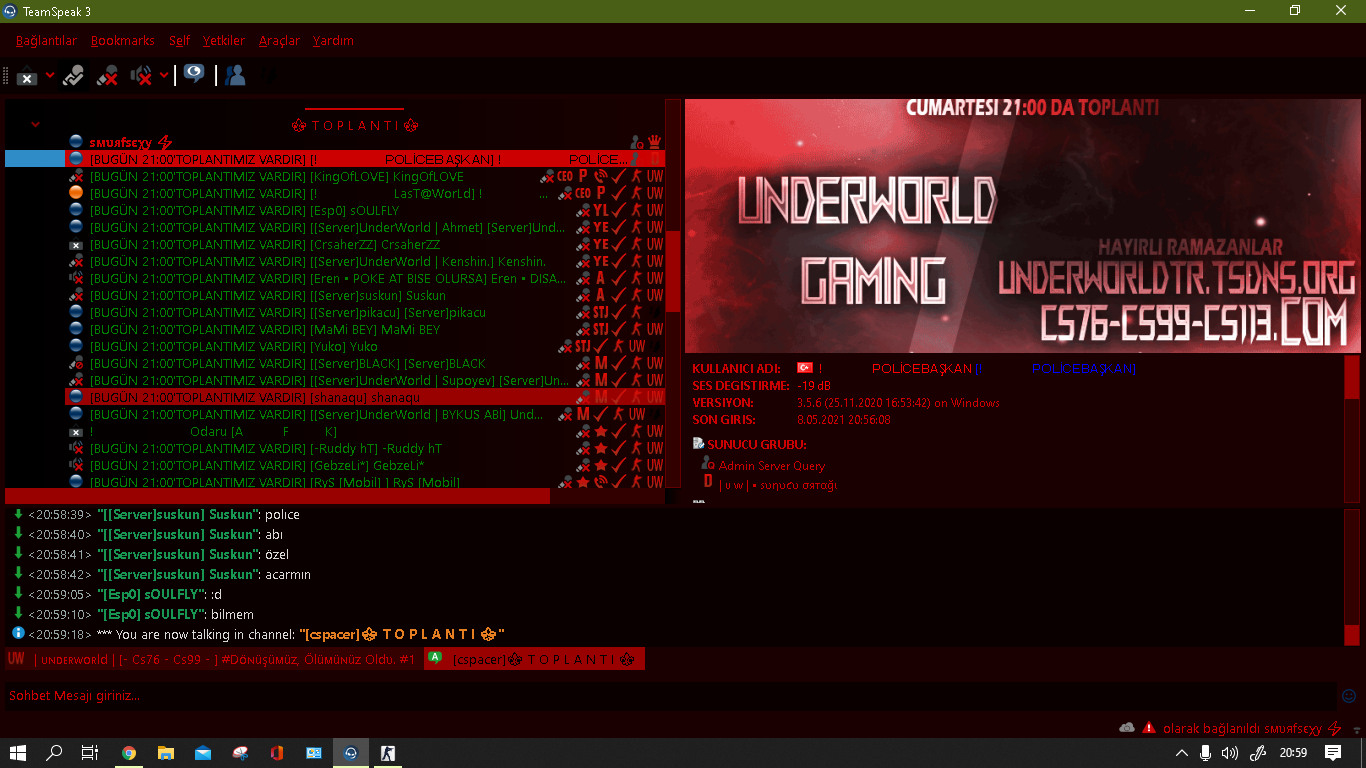Click the TOPLANTI channel link in the chat log
Screen dimensions: 1366x768
click(x=401, y=634)
